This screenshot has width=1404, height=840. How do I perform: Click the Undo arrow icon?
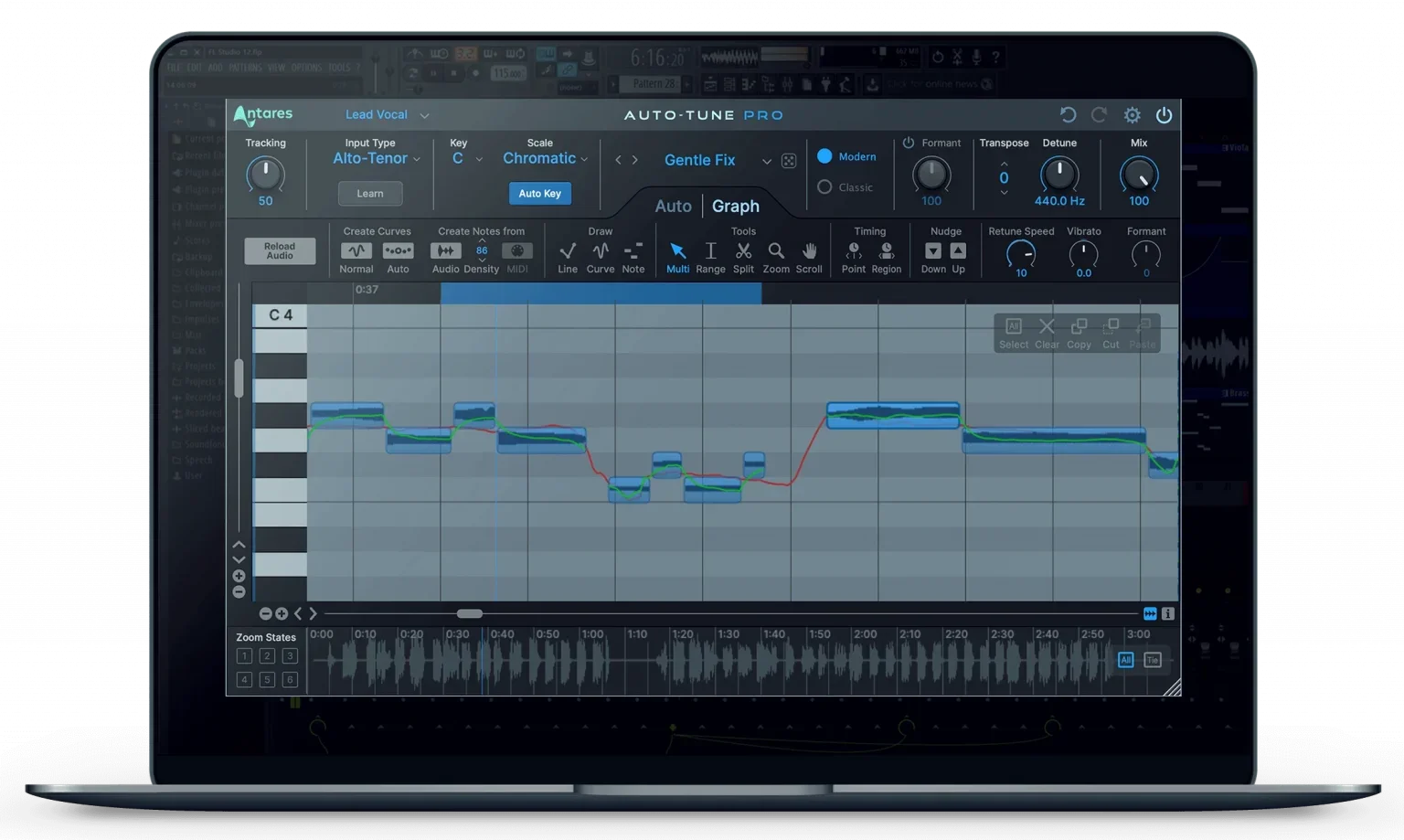tap(1068, 115)
